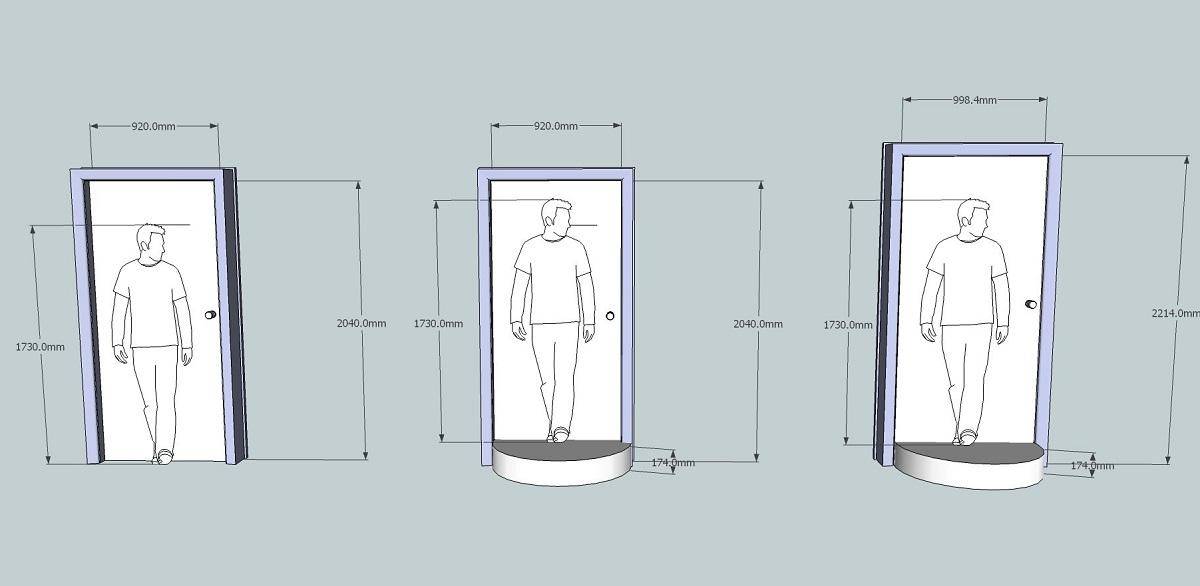Select the middle door's round knob

(x=610, y=316)
